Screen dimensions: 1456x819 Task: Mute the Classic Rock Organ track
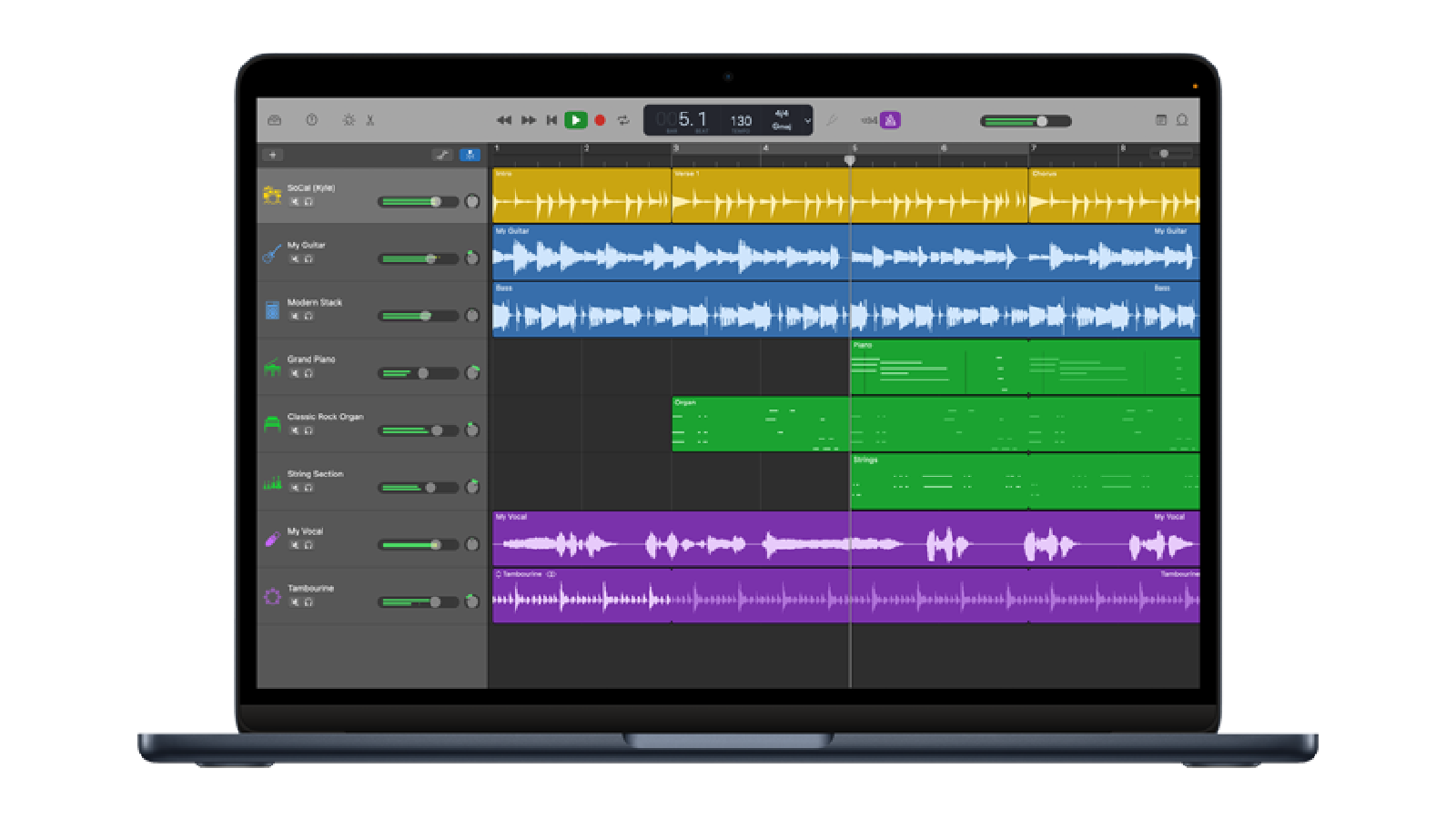295,430
